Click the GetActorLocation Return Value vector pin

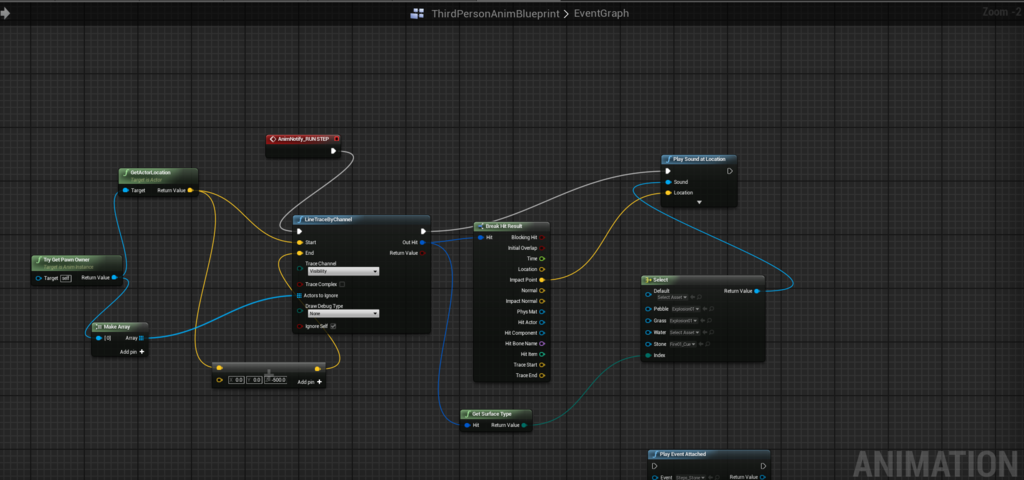[x=190, y=191]
